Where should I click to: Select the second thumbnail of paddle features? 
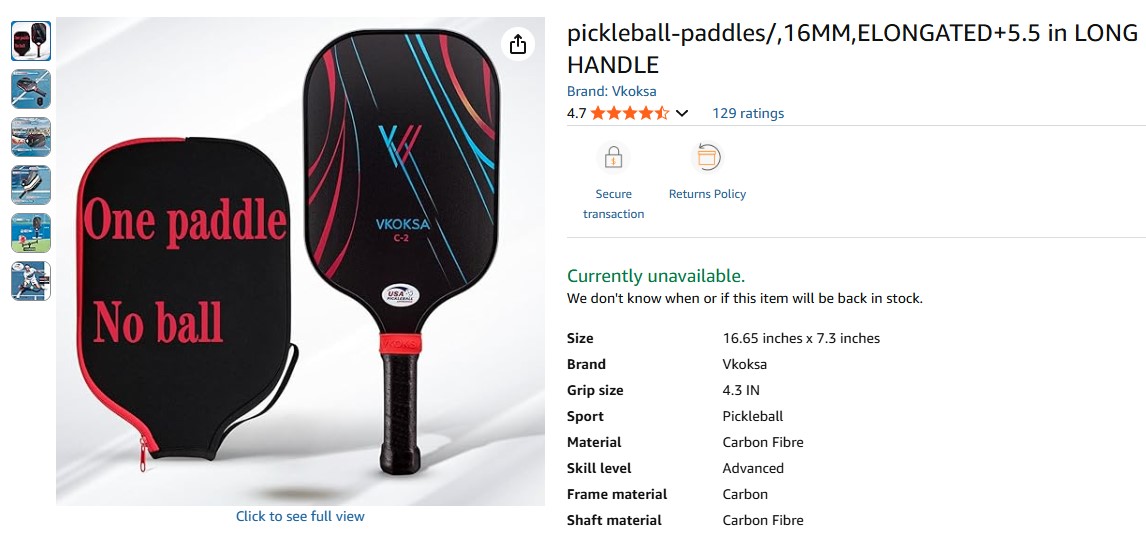pyautogui.click(x=31, y=89)
